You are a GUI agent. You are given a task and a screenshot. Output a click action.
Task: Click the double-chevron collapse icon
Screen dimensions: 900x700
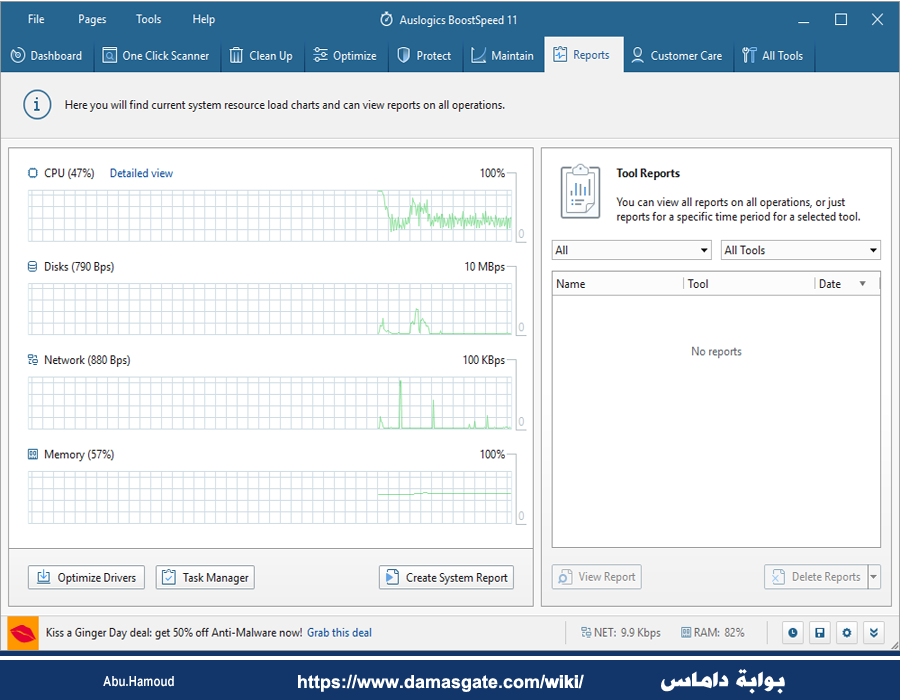[x=874, y=632]
